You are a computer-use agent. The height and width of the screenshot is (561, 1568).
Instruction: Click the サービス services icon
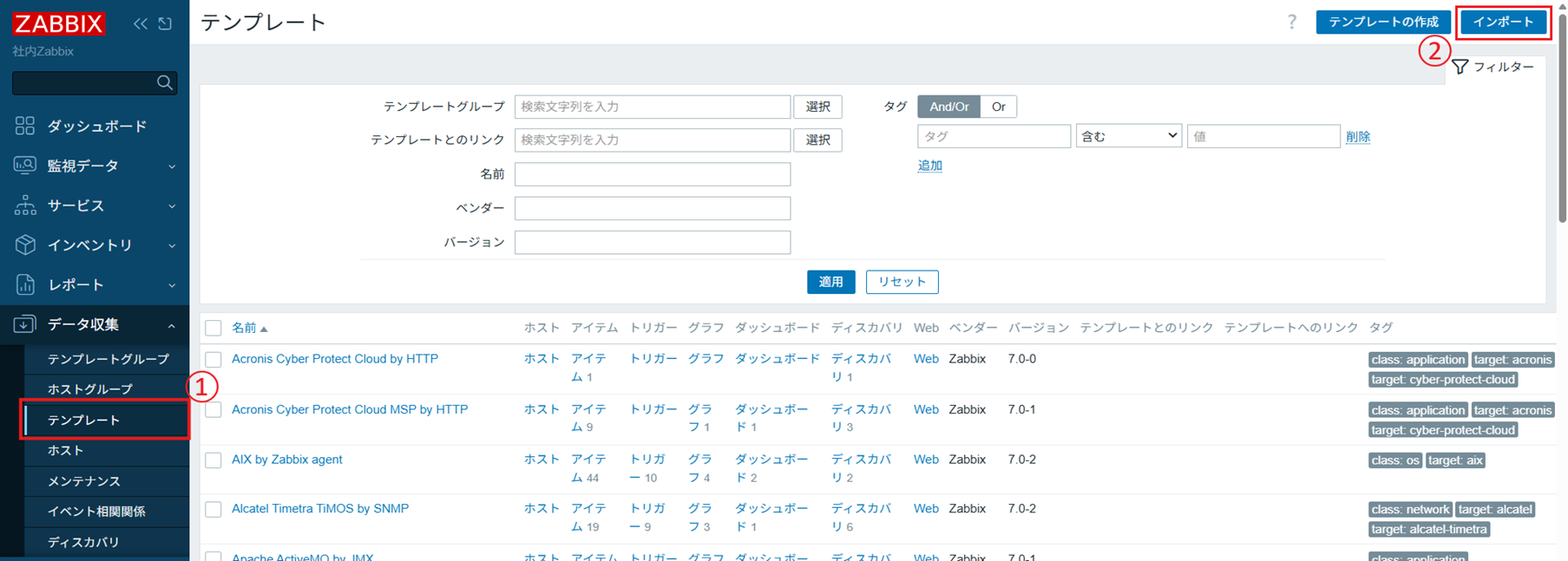coord(25,205)
